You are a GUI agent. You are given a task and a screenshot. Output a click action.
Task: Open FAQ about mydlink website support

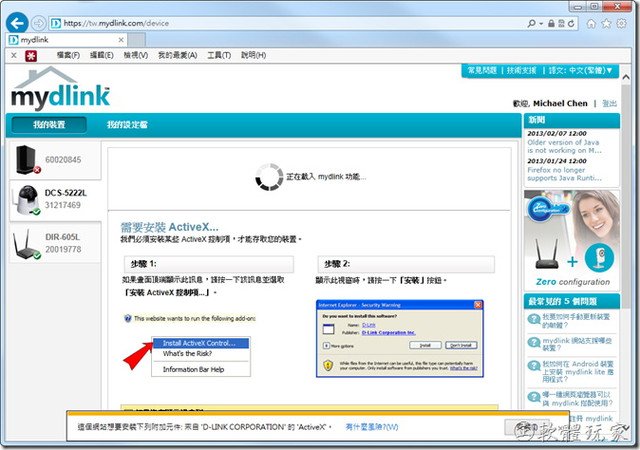click(577, 344)
